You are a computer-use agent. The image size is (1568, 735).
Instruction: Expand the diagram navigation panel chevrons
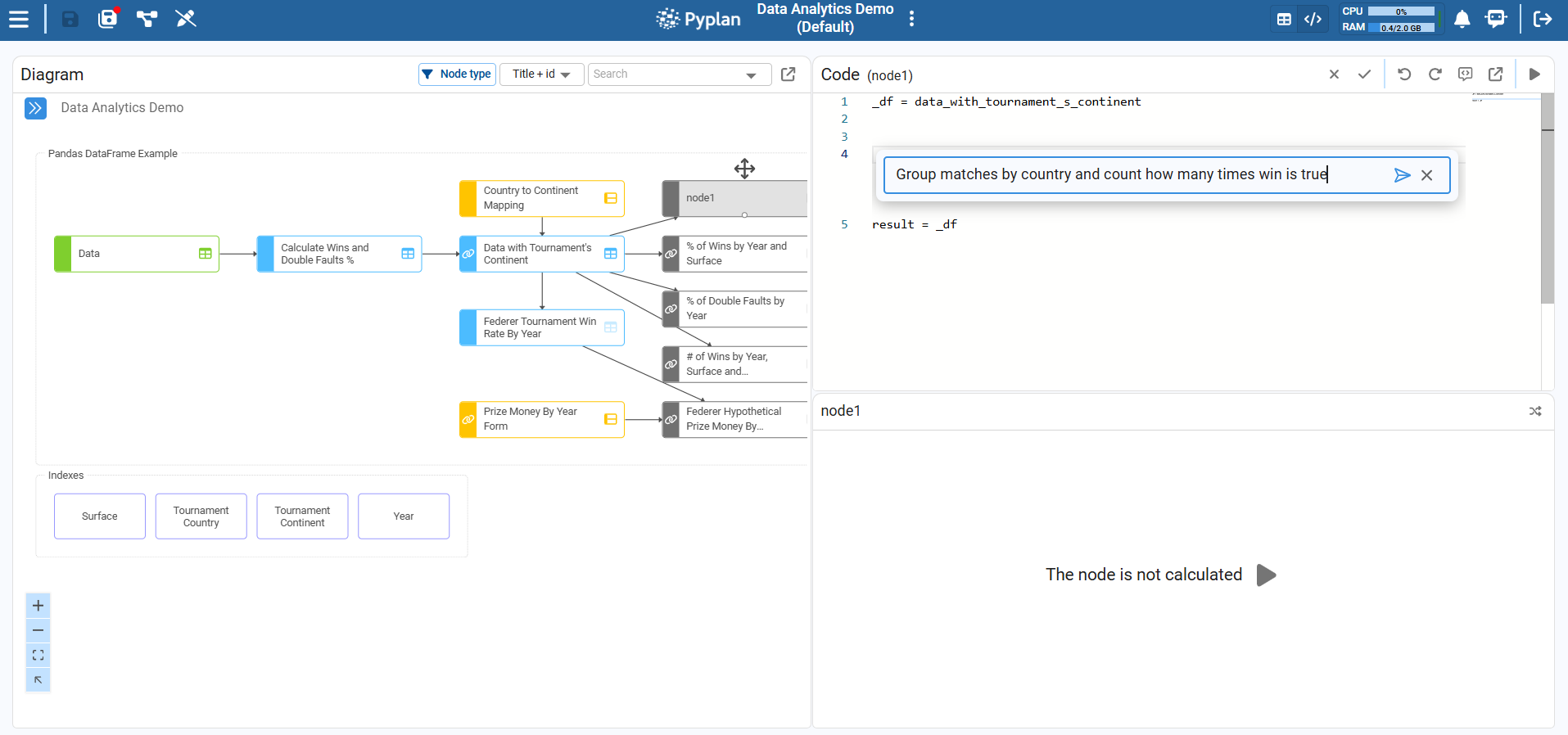[x=35, y=108]
